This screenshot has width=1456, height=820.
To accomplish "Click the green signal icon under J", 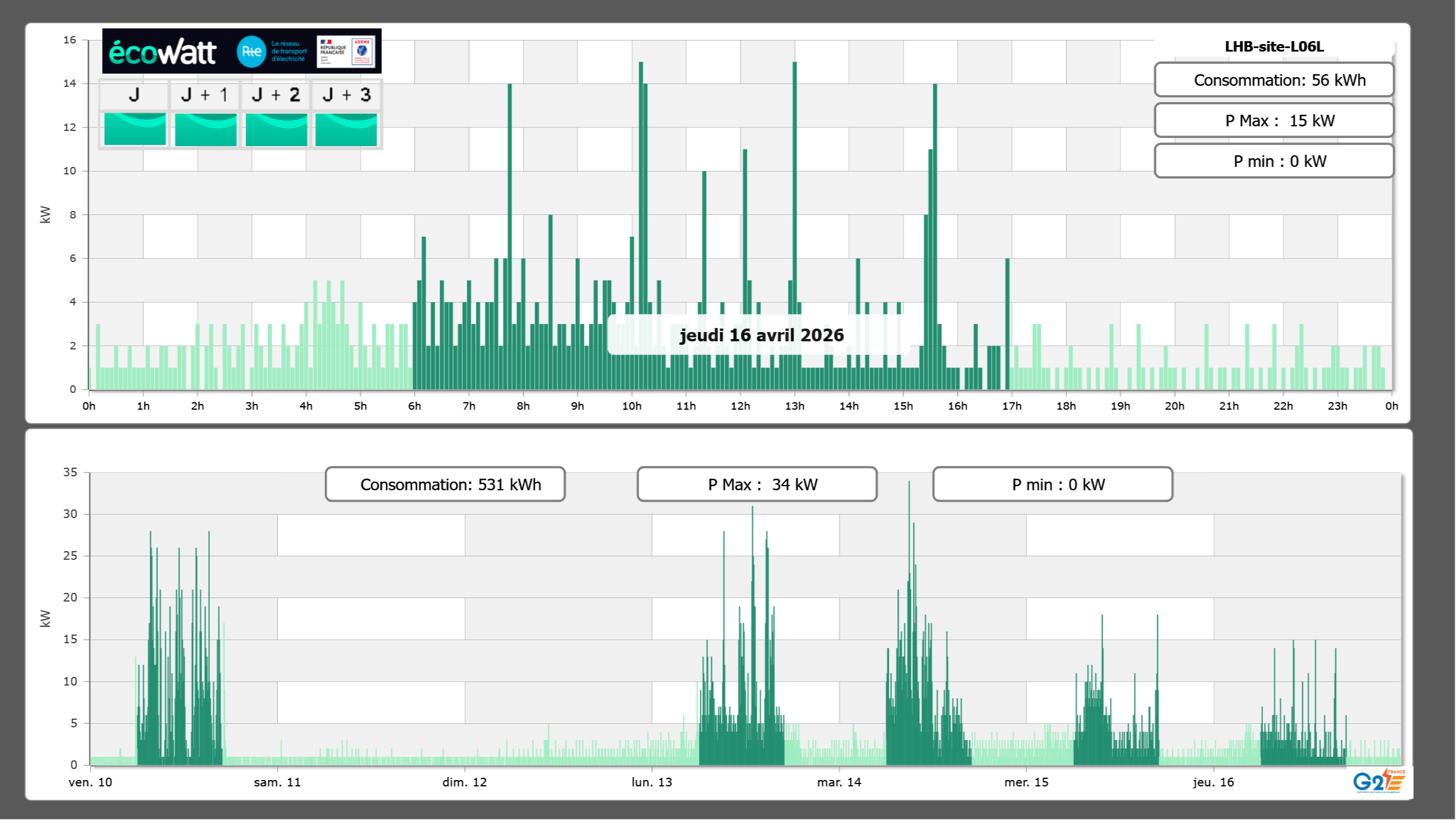I will tap(135, 129).
